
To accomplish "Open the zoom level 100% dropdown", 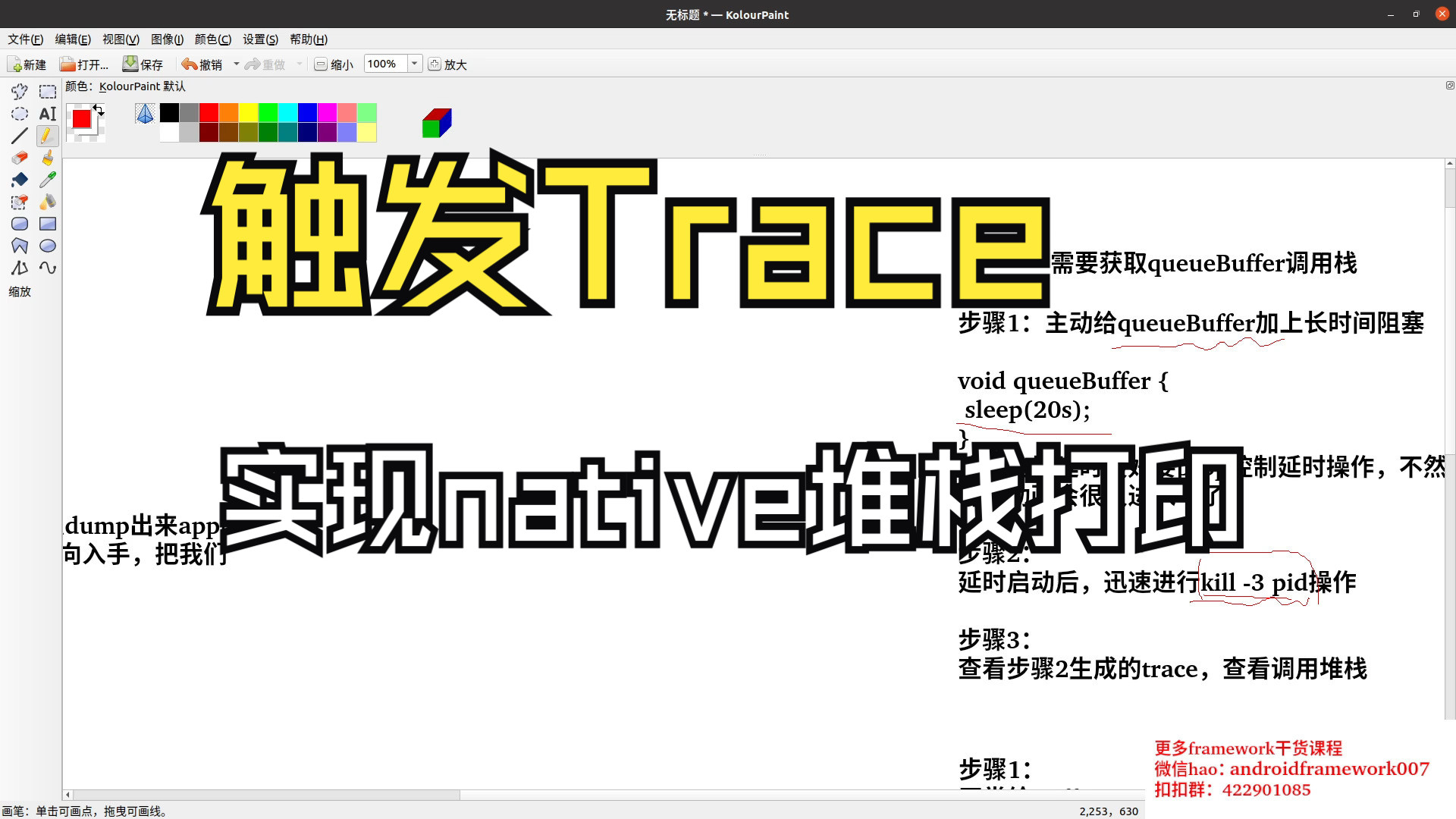I will [414, 64].
